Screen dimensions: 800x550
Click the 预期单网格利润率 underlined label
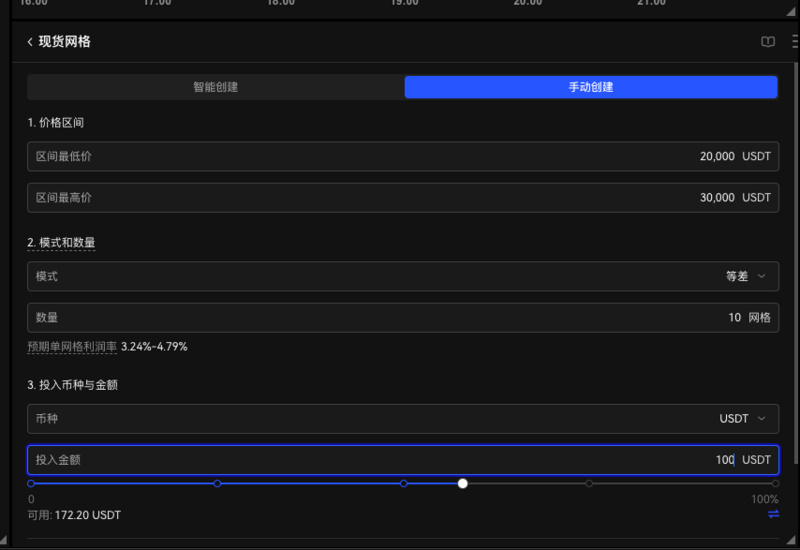coord(72,346)
